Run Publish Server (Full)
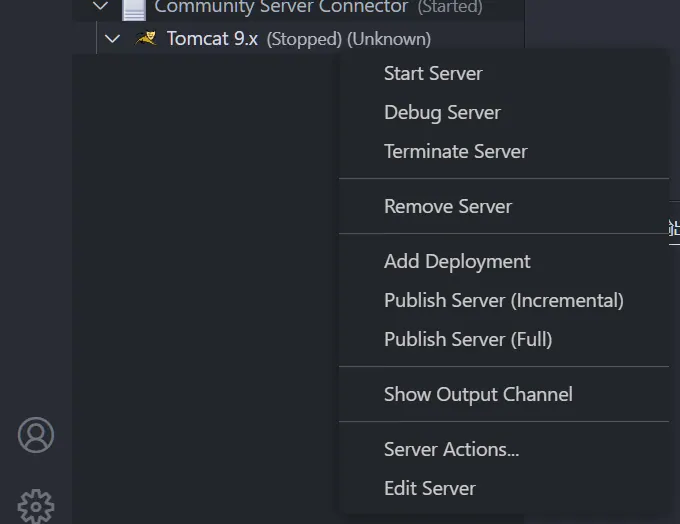 [x=468, y=339]
